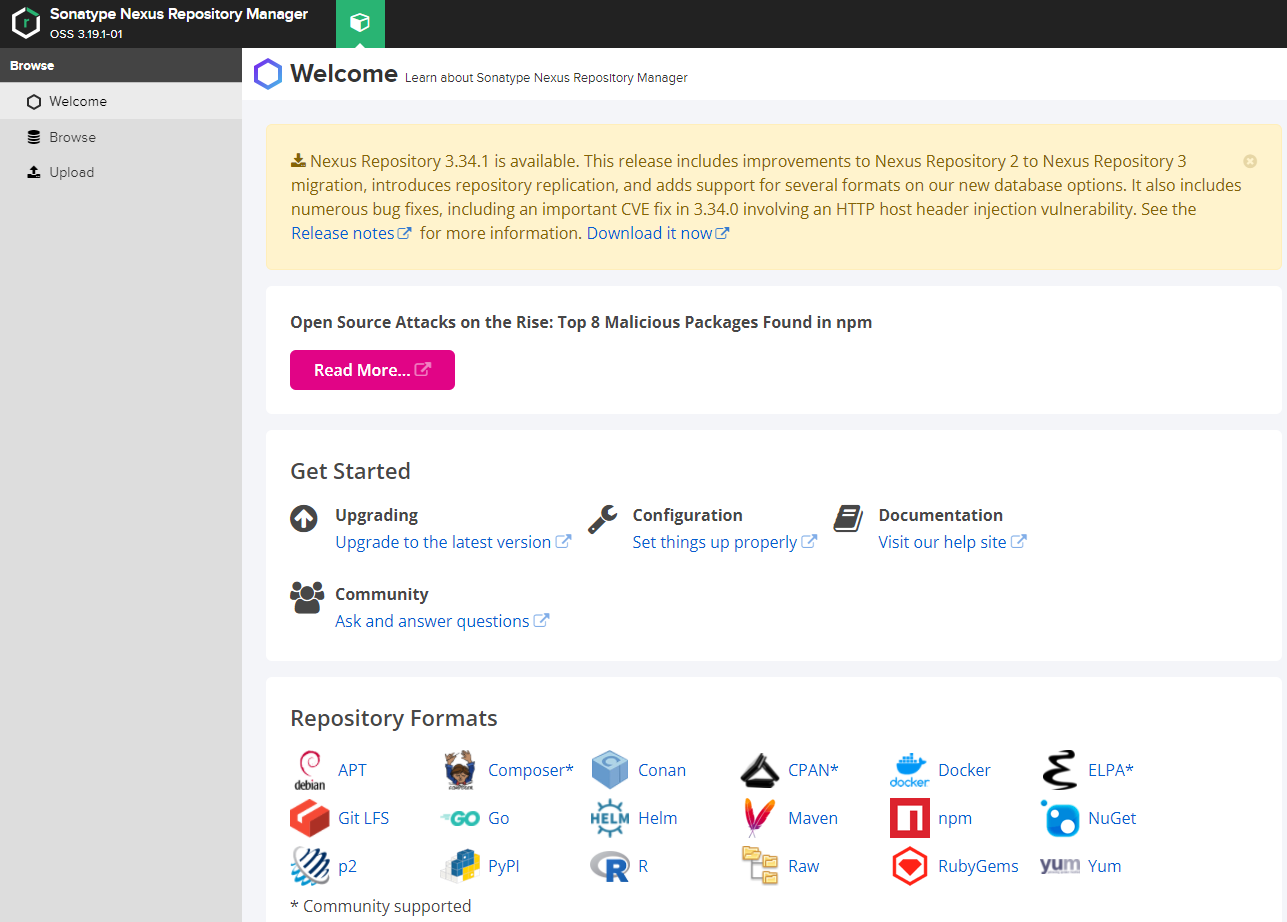This screenshot has height=922, width=1287.
Task: Open the Raw format link
Action: point(804,866)
